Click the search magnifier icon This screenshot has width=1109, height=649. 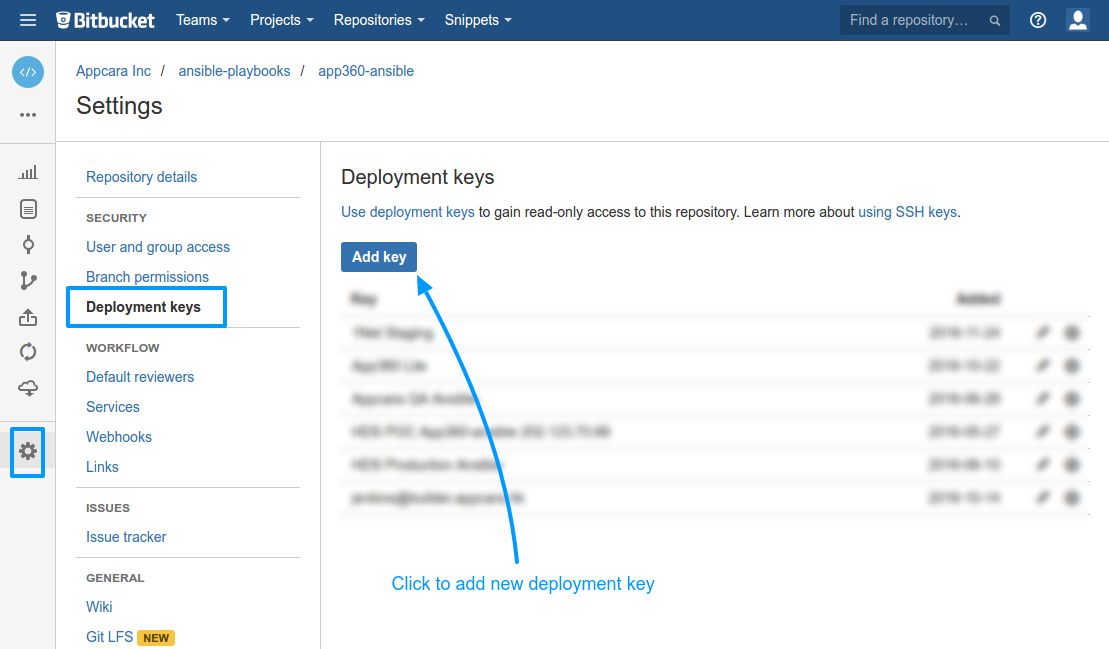(995, 21)
